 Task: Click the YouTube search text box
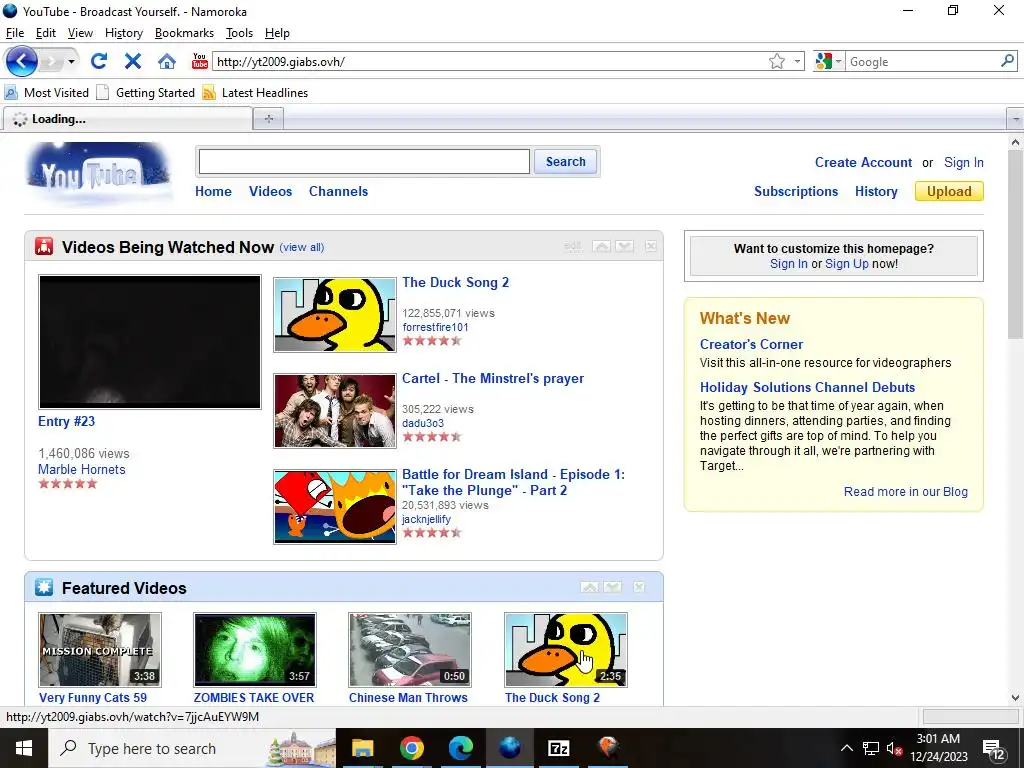364,161
